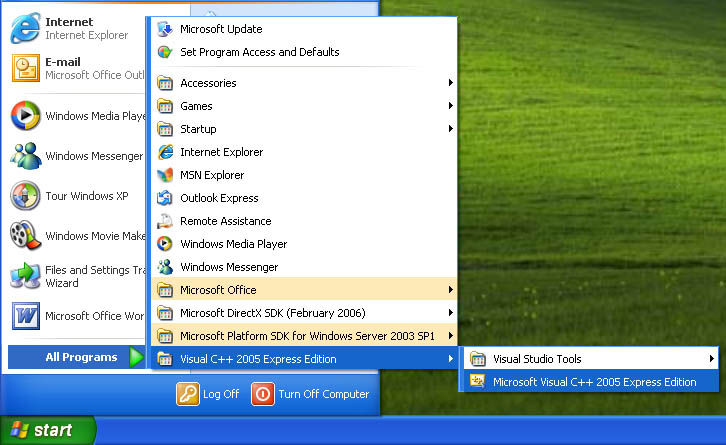
Task: Click the E-mail Outlook icon
Action: [x=26, y=68]
